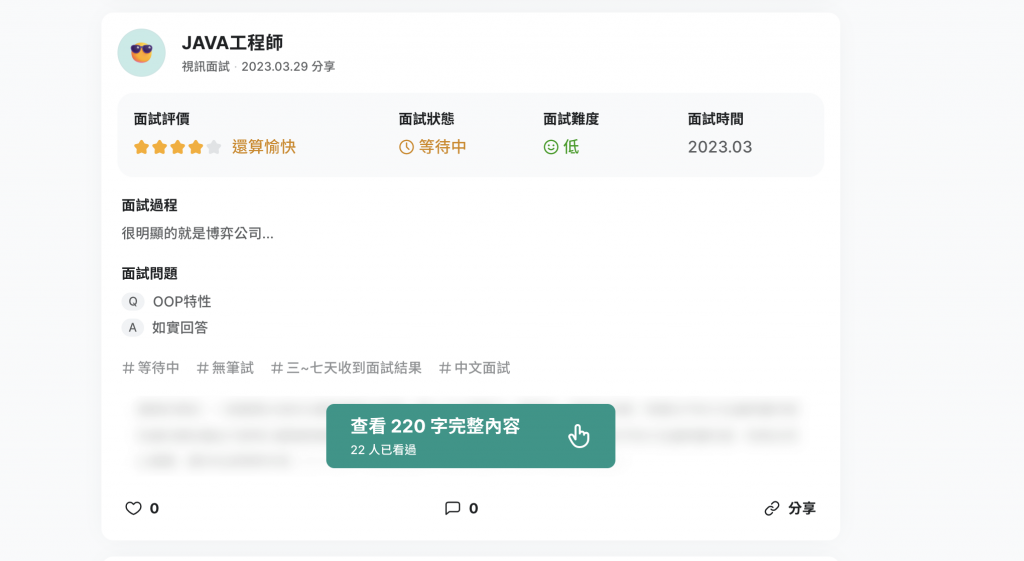Click the 面試難度 label
The image size is (1024, 561).
(571, 119)
